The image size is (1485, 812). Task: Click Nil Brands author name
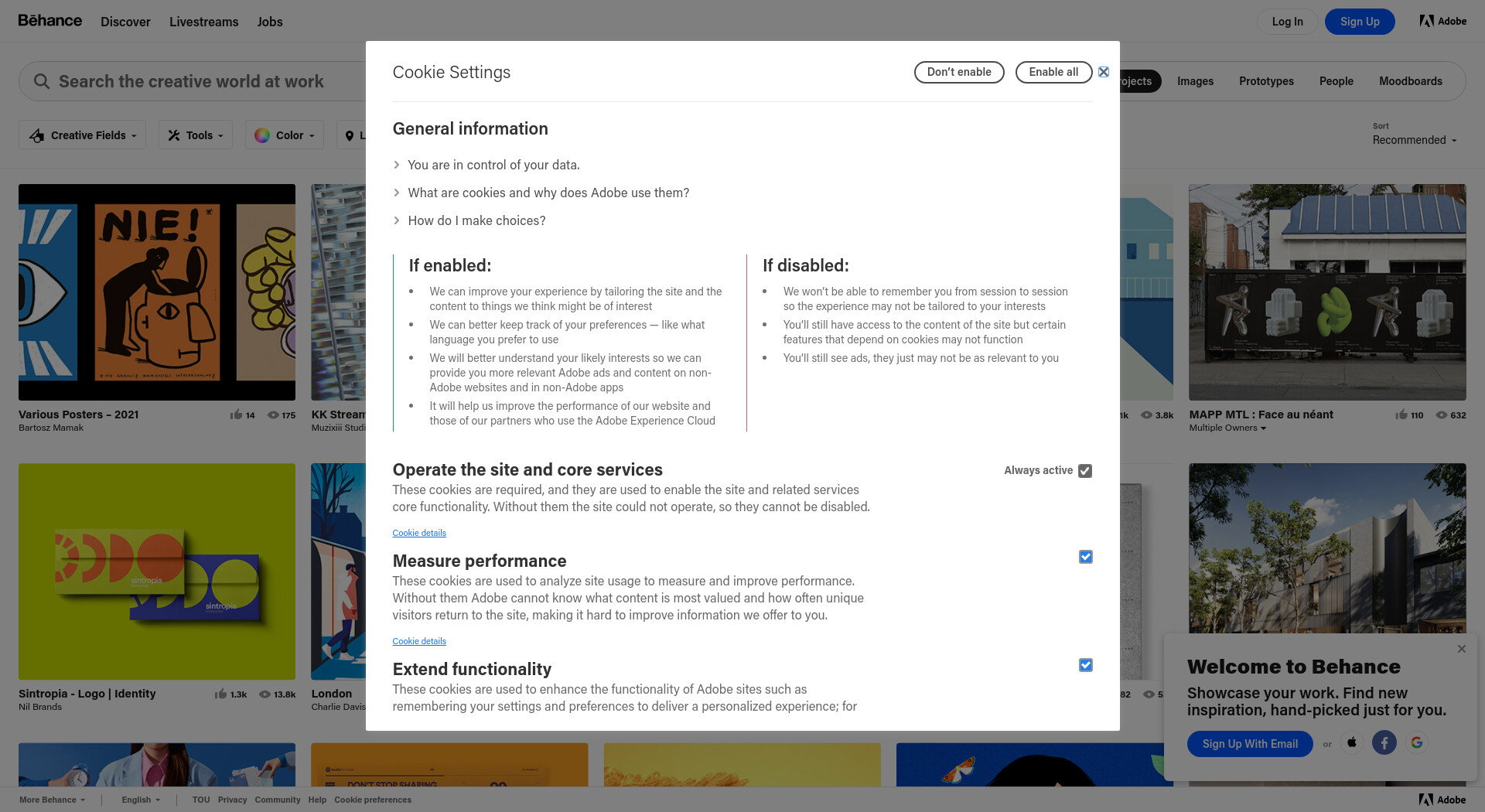pos(40,707)
